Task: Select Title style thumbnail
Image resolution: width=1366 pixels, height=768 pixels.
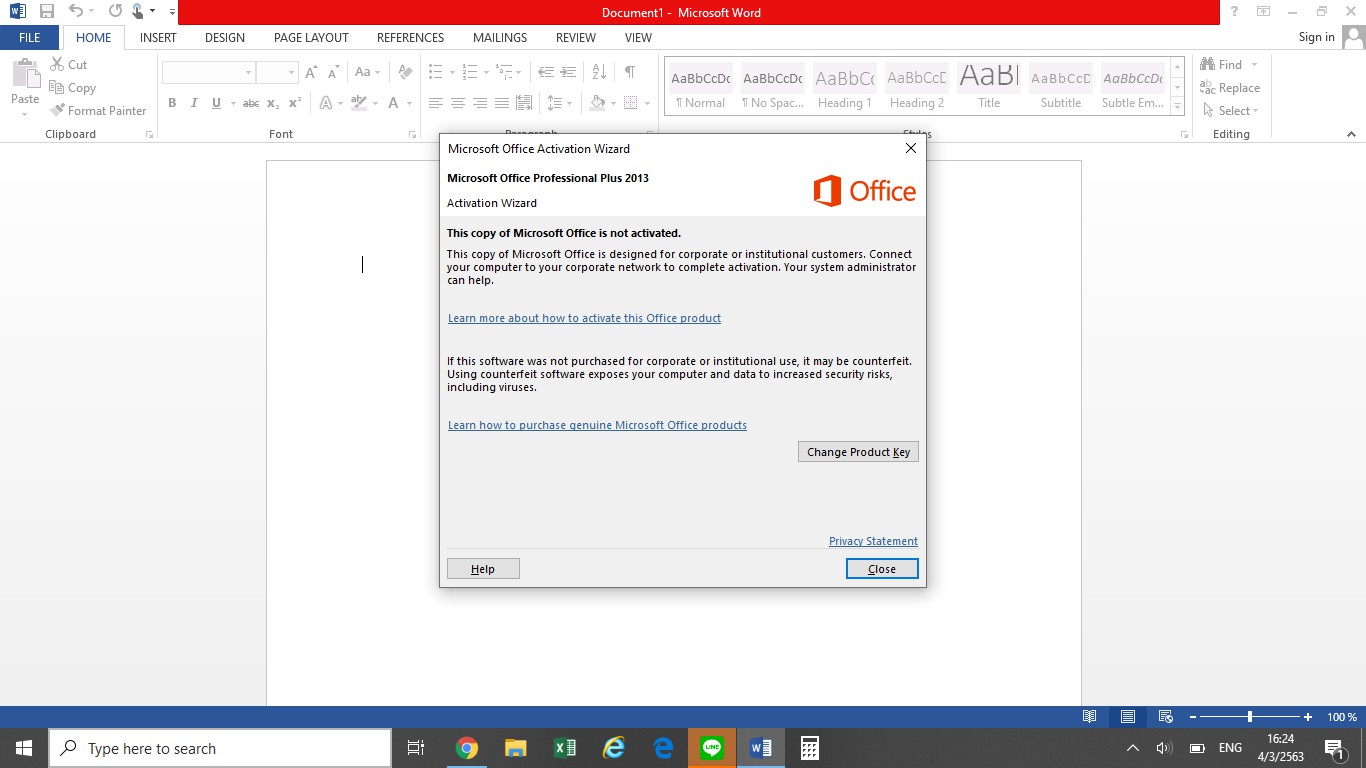Action: click(989, 87)
